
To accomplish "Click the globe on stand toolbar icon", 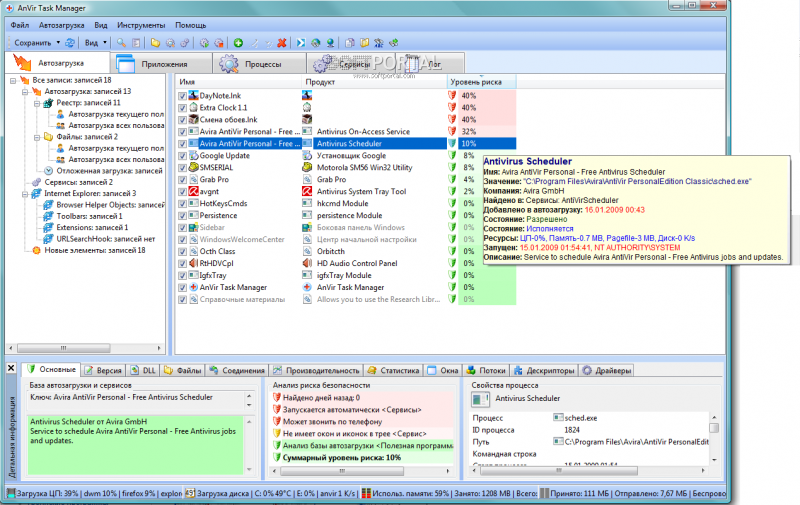I will (331, 43).
